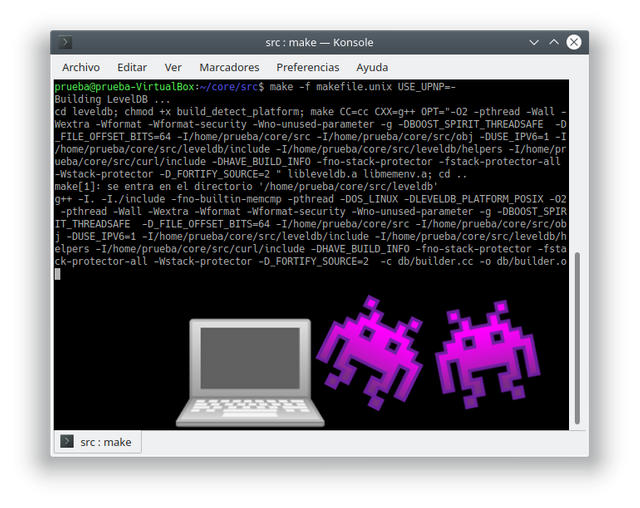Open the Marcadores menu

pyautogui.click(x=229, y=67)
